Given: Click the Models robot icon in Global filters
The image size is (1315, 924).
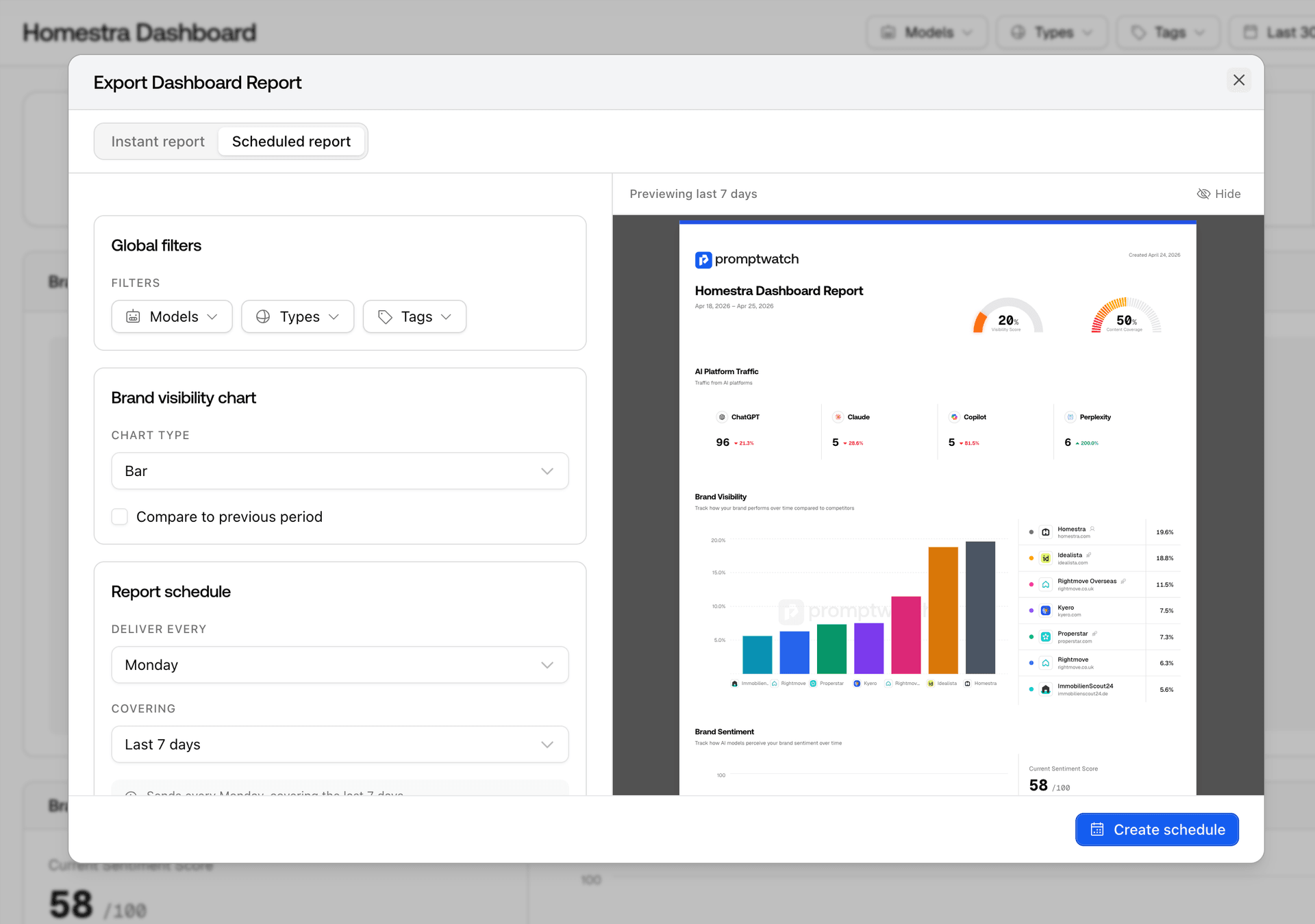Looking at the screenshot, I should tap(133, 316).
